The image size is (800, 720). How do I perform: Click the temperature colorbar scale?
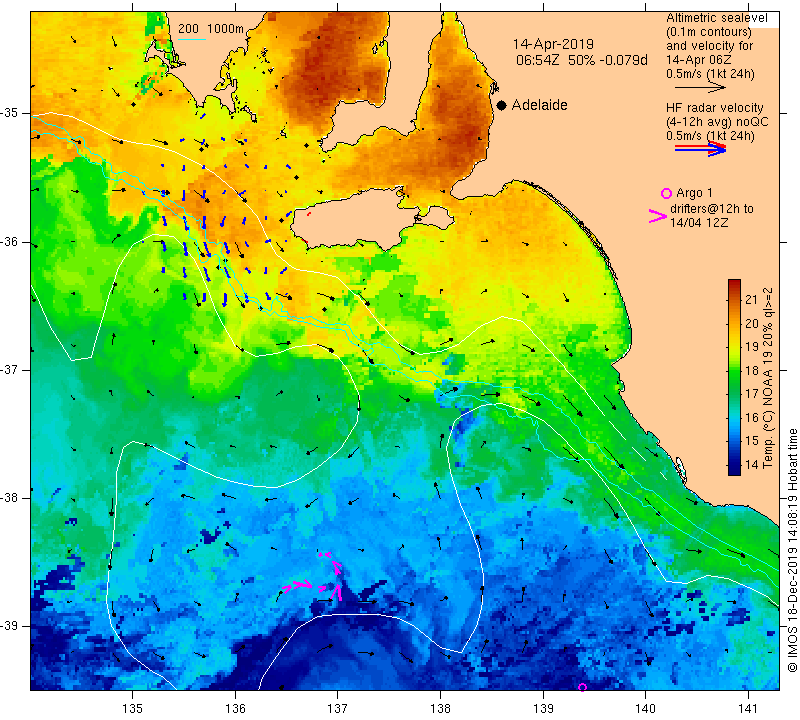pos(734,377)
